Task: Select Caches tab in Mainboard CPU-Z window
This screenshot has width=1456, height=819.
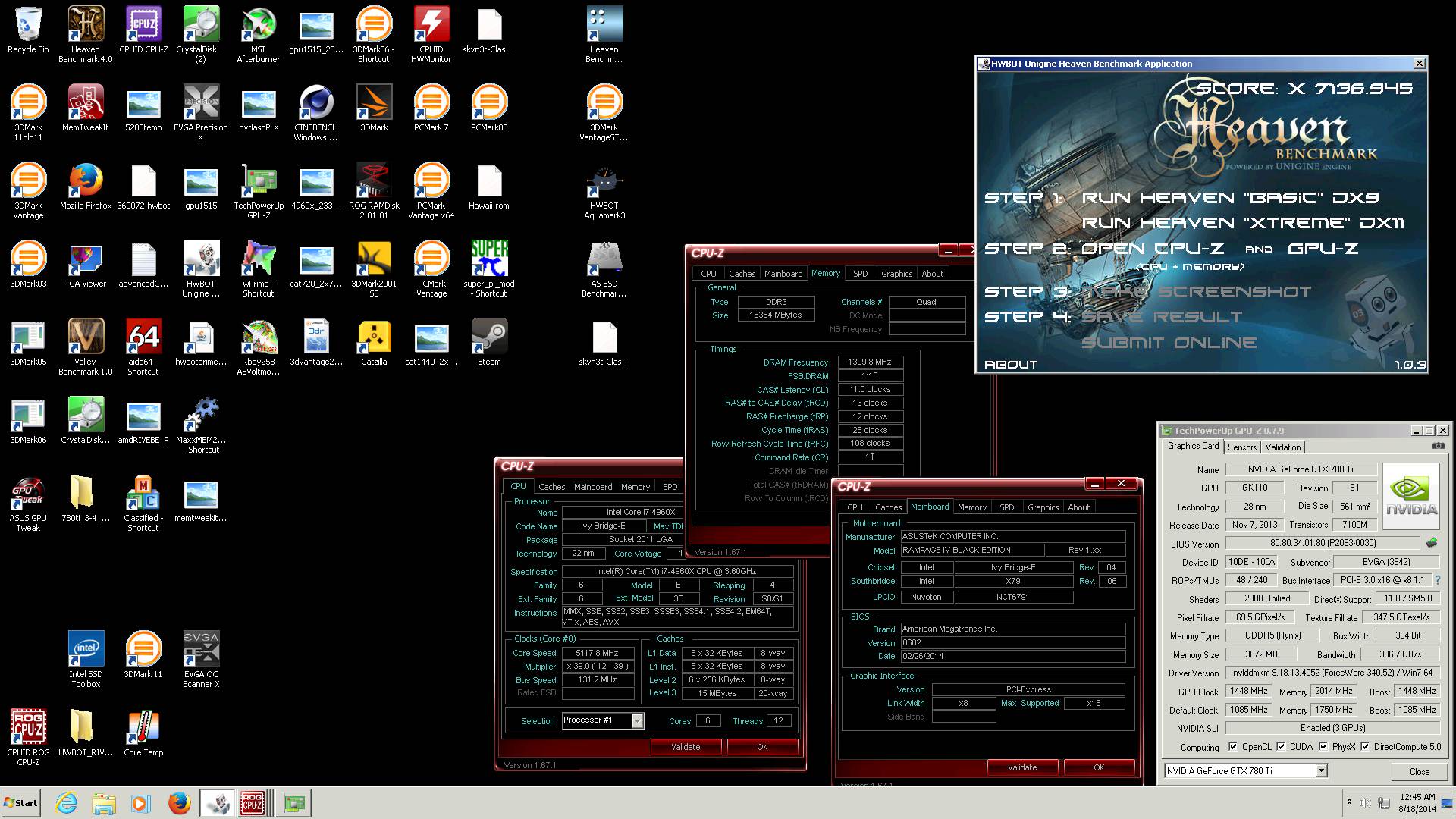Action: (888, 507)
